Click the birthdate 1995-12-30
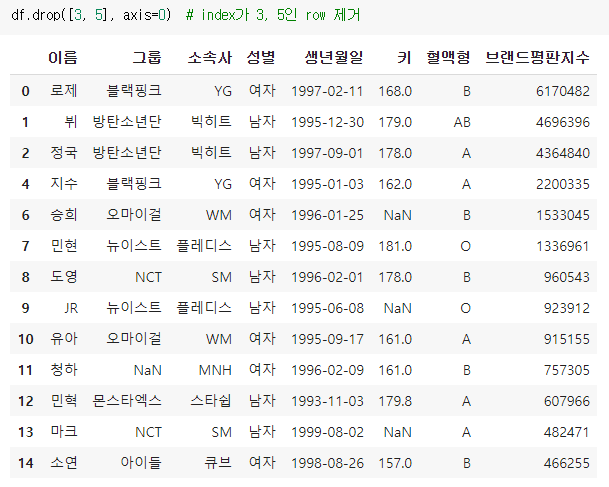Image resolution: width=609 pixels, height=487 pixels. tap(327, 122)
